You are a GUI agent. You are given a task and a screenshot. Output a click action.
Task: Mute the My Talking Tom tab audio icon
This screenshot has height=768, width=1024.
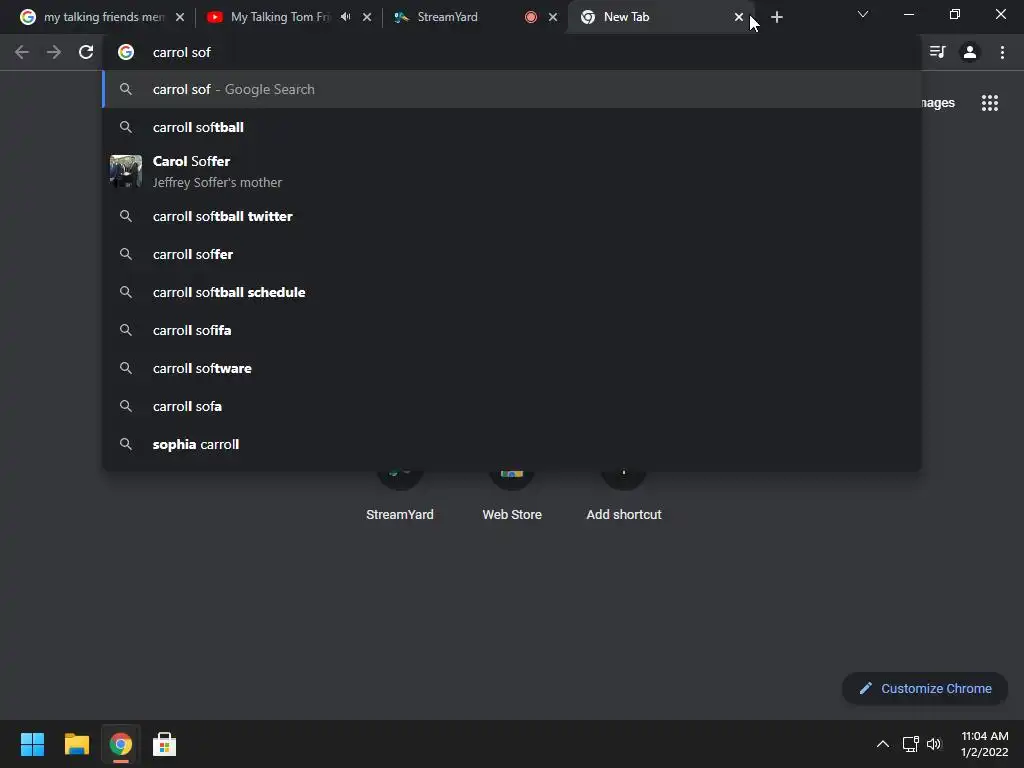[345, 17]
